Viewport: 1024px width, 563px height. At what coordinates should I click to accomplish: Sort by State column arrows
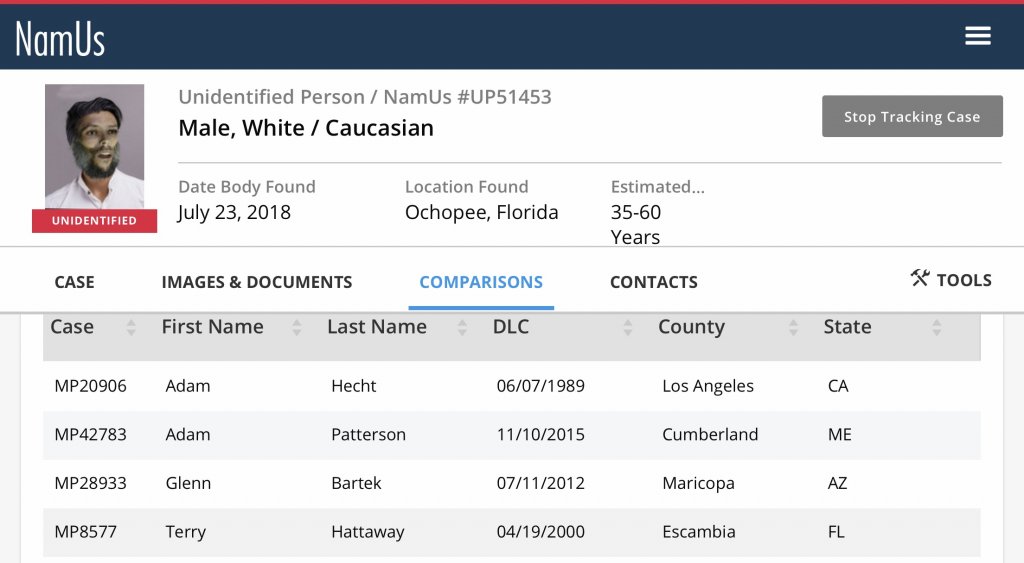(x=936, y=327)
